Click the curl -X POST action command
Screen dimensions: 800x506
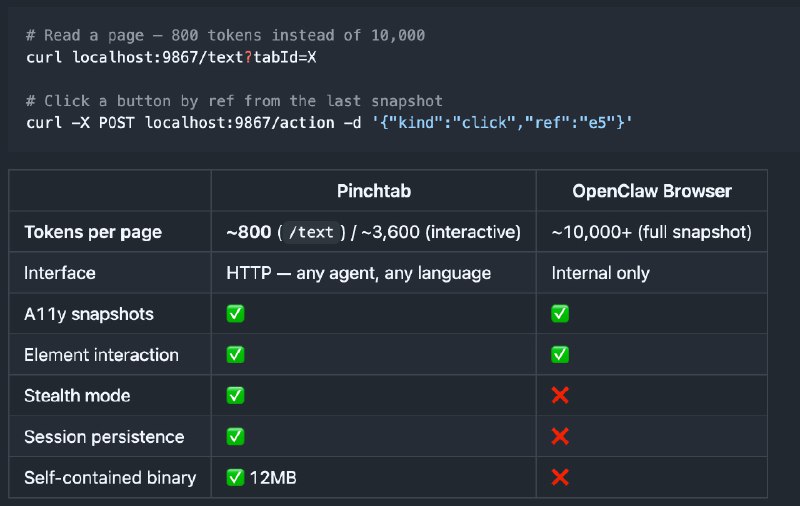click(329, 122)
